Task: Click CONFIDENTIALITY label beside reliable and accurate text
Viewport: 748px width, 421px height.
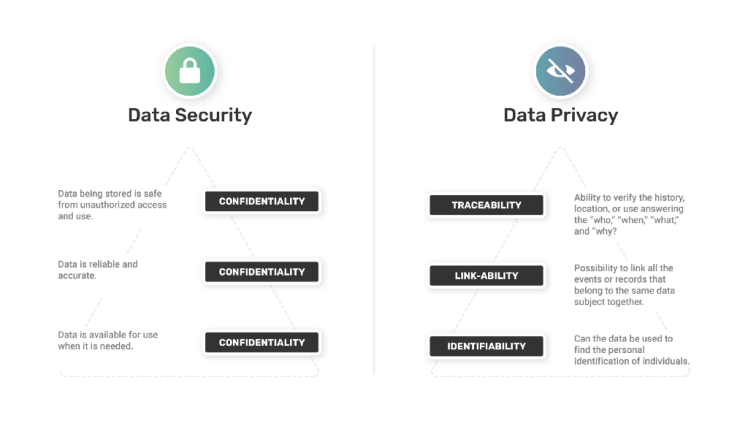Action: (262, 271)
